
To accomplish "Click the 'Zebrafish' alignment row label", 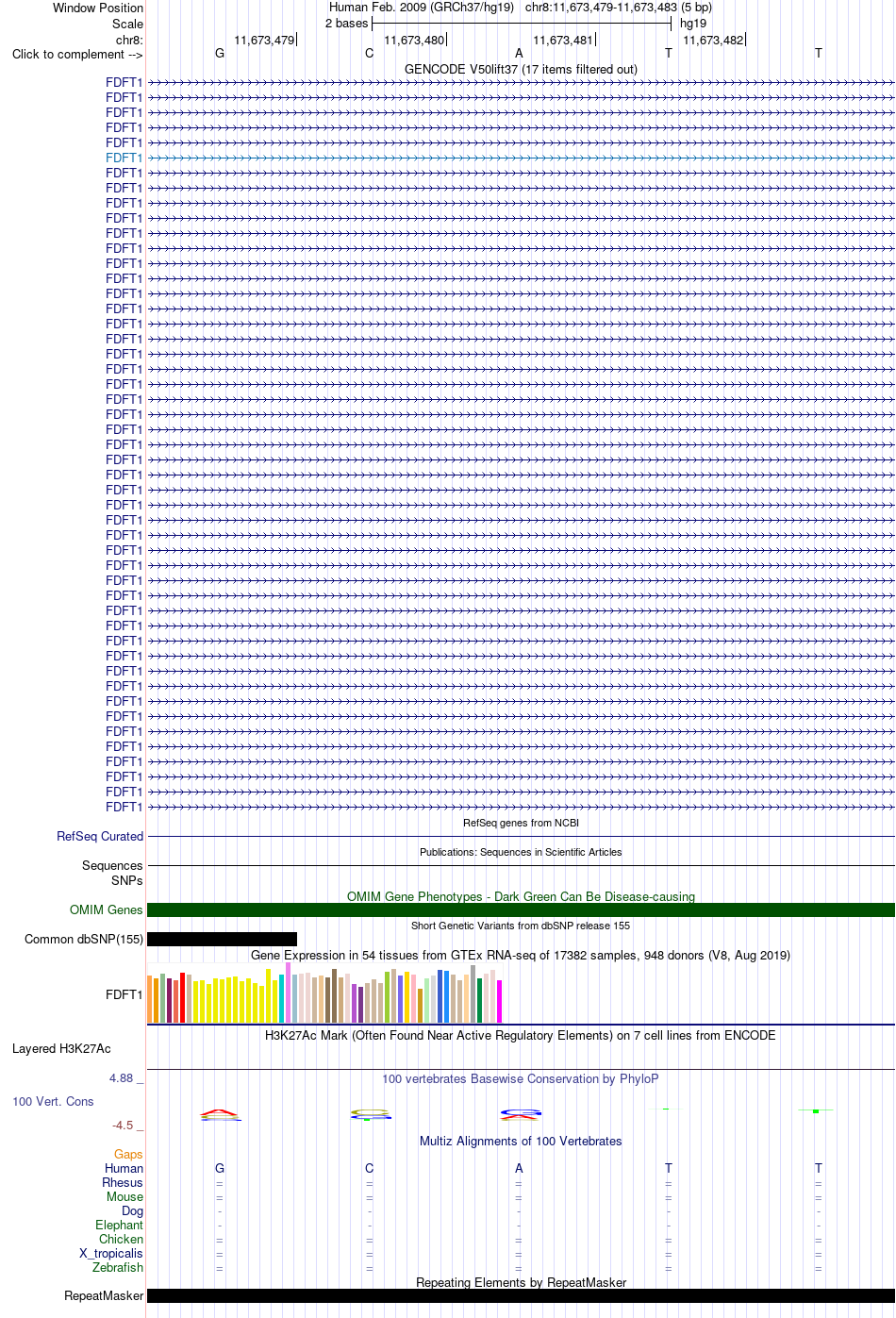I will tap(118, 1267).
